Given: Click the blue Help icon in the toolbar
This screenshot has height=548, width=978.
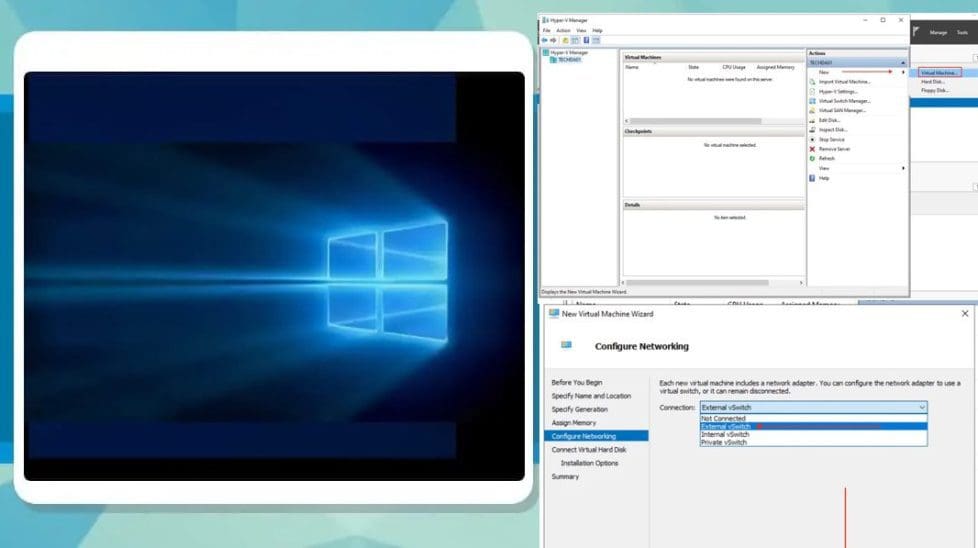Looking at the screenshot, I should (x=586, y=40).
